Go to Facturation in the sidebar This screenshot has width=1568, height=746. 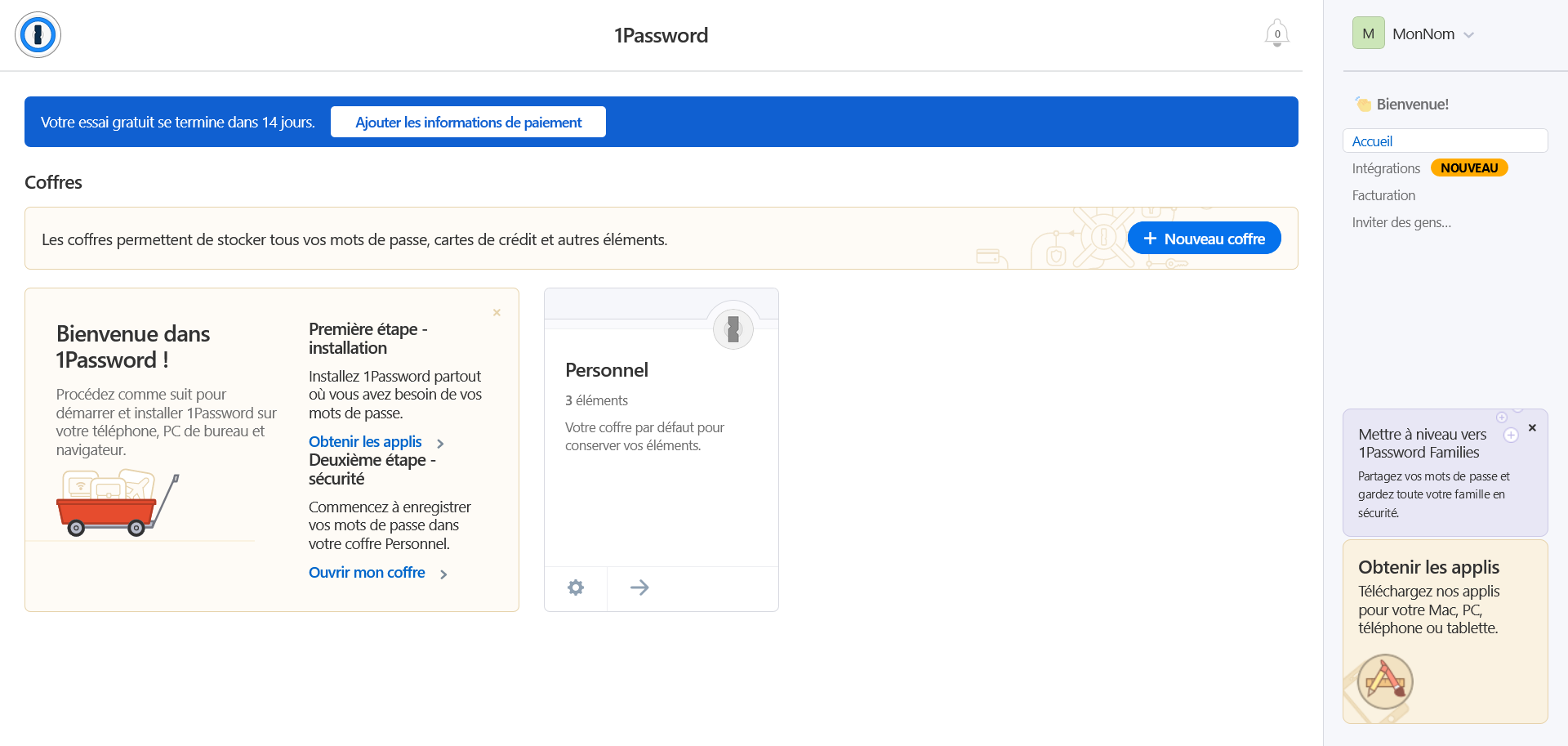(x=1383, y=195)
